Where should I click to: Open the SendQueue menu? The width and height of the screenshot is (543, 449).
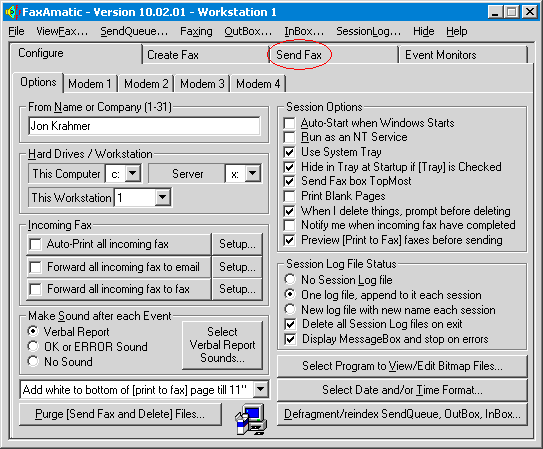(x=134, y=31)
